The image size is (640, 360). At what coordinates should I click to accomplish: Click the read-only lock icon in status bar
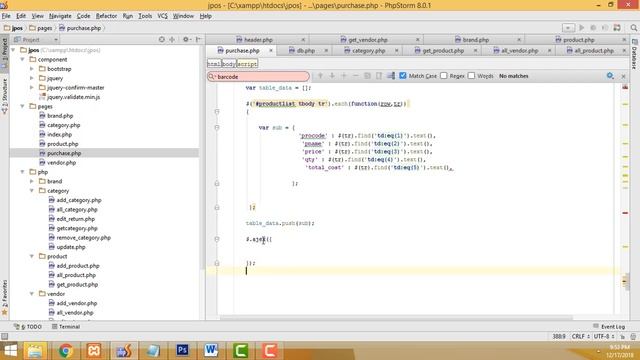pos(622,337)
